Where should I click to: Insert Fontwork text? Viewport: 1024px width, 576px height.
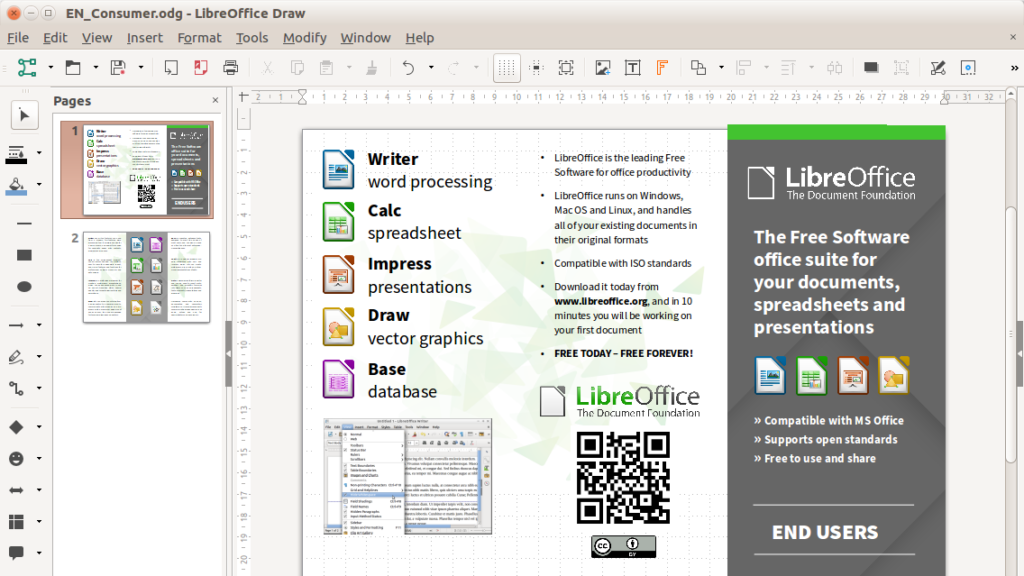[662, 67]
